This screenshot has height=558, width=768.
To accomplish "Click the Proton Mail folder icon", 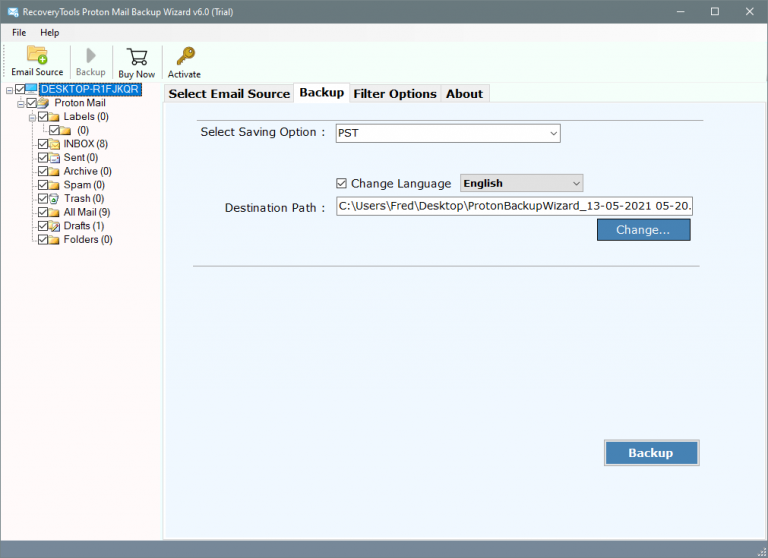I will tap(43, 103).
